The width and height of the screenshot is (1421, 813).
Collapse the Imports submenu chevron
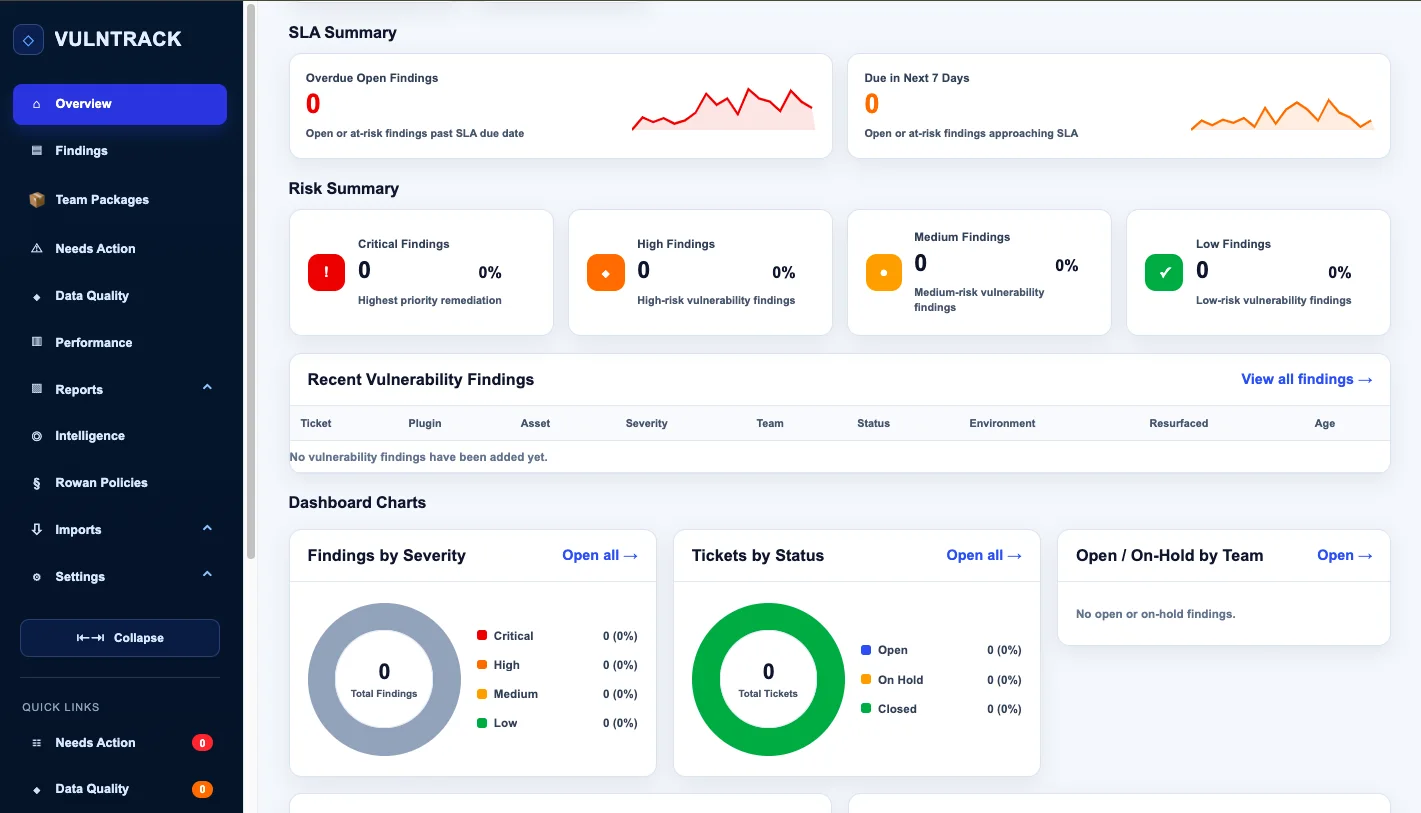click(x=207, y=528)
